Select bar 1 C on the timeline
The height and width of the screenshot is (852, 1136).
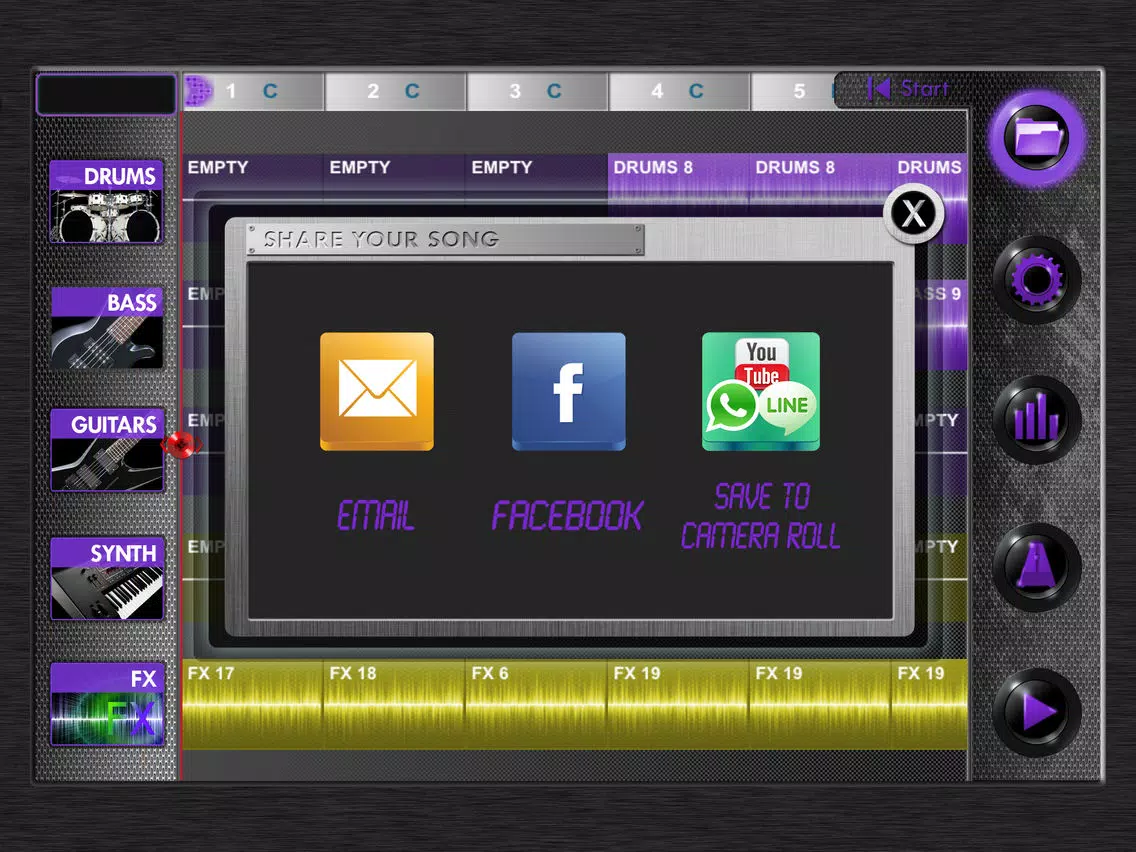pos(252,91)
